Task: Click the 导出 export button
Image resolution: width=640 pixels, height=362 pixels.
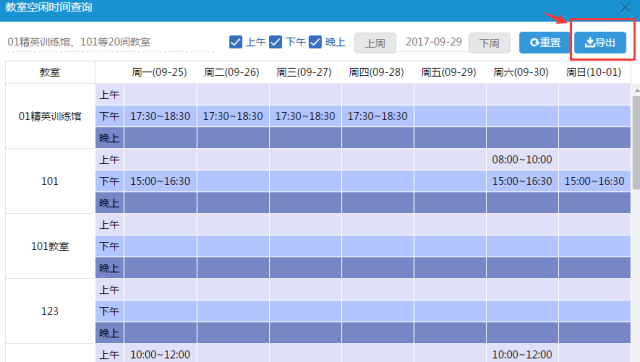Action: [600, 42]
